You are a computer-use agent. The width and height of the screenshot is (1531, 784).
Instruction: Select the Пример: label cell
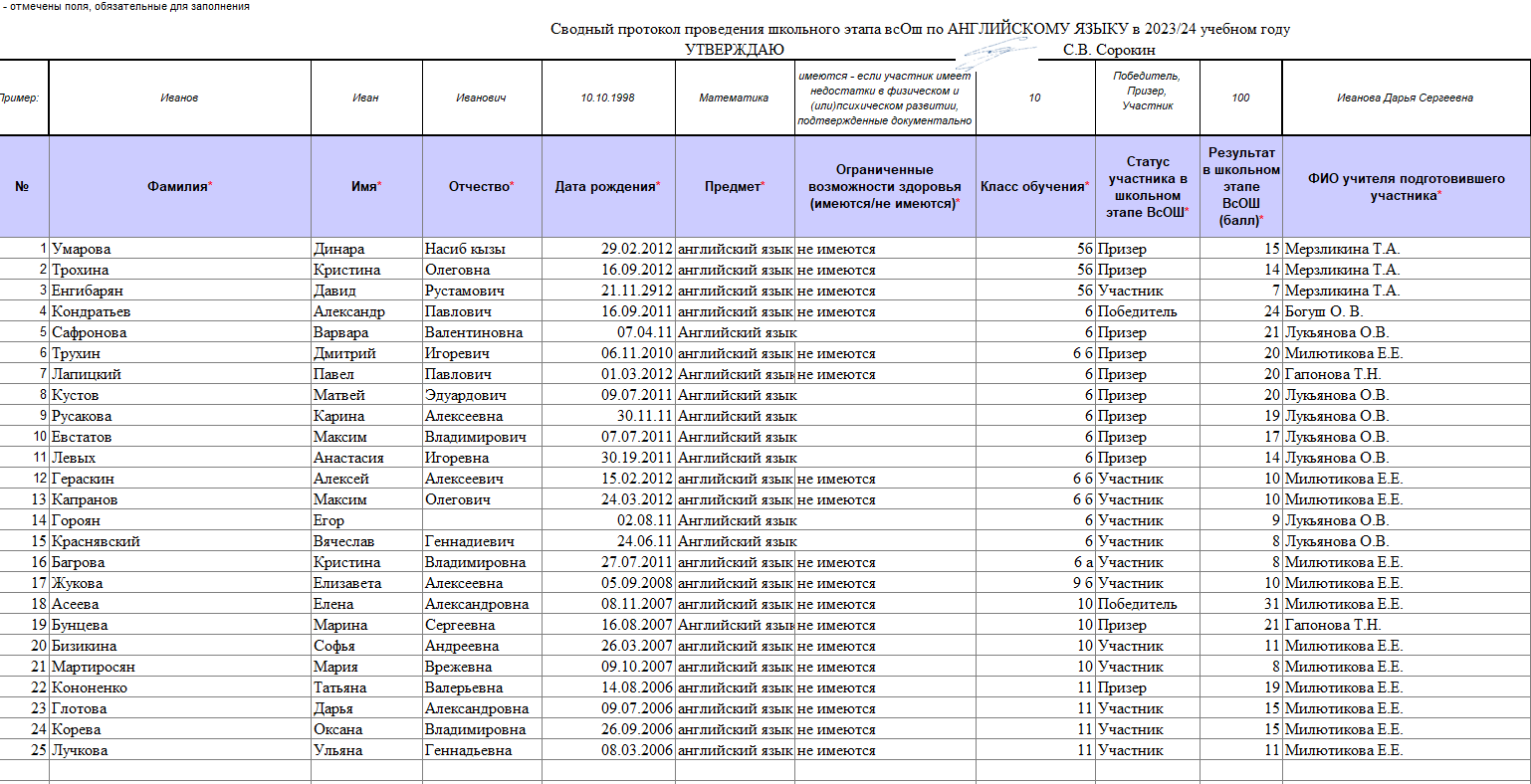pyautogui.click(x=23, y=98)
